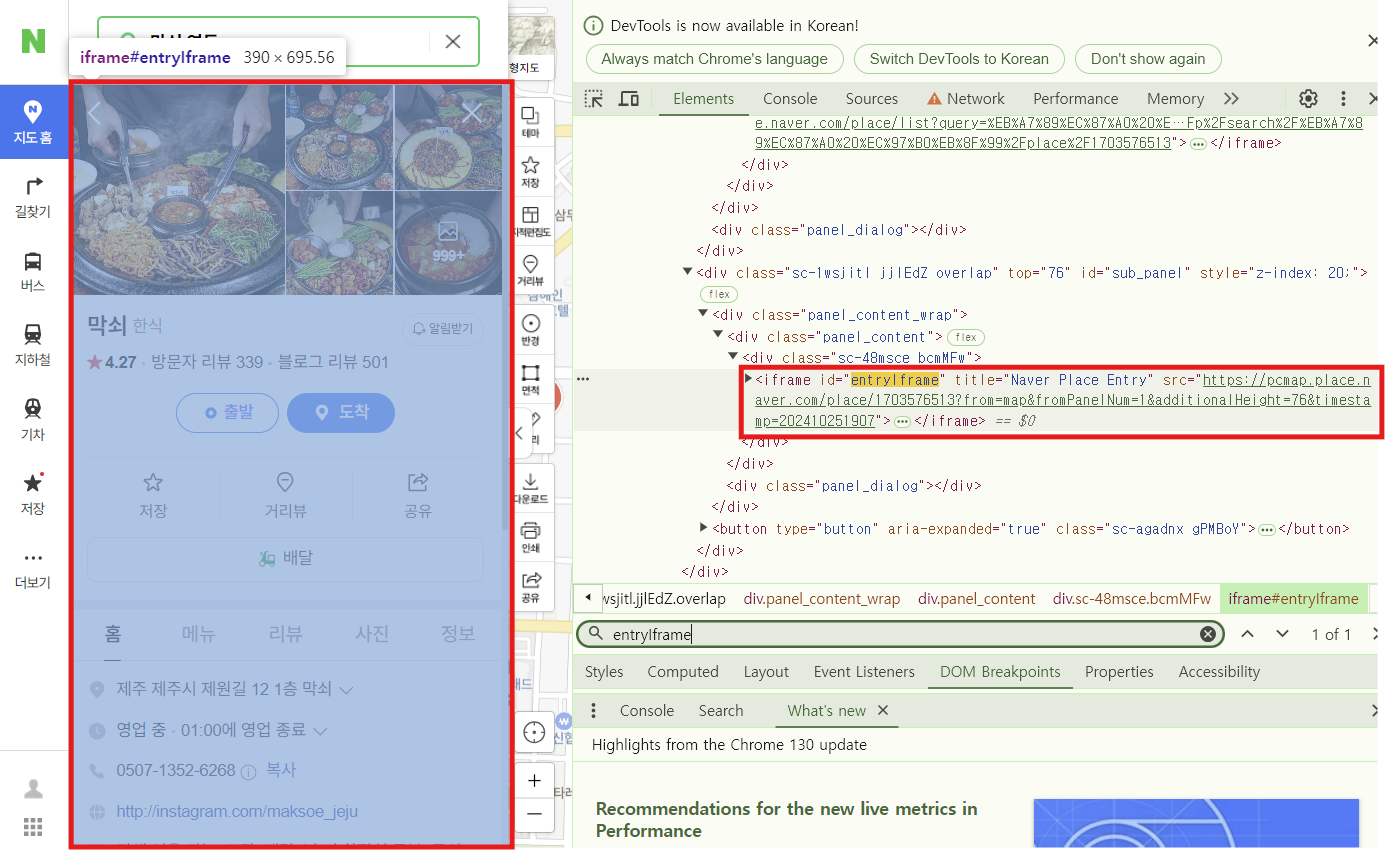
Task: Collapse the side panel with arrow handle
Action: (x=519, y=433)
